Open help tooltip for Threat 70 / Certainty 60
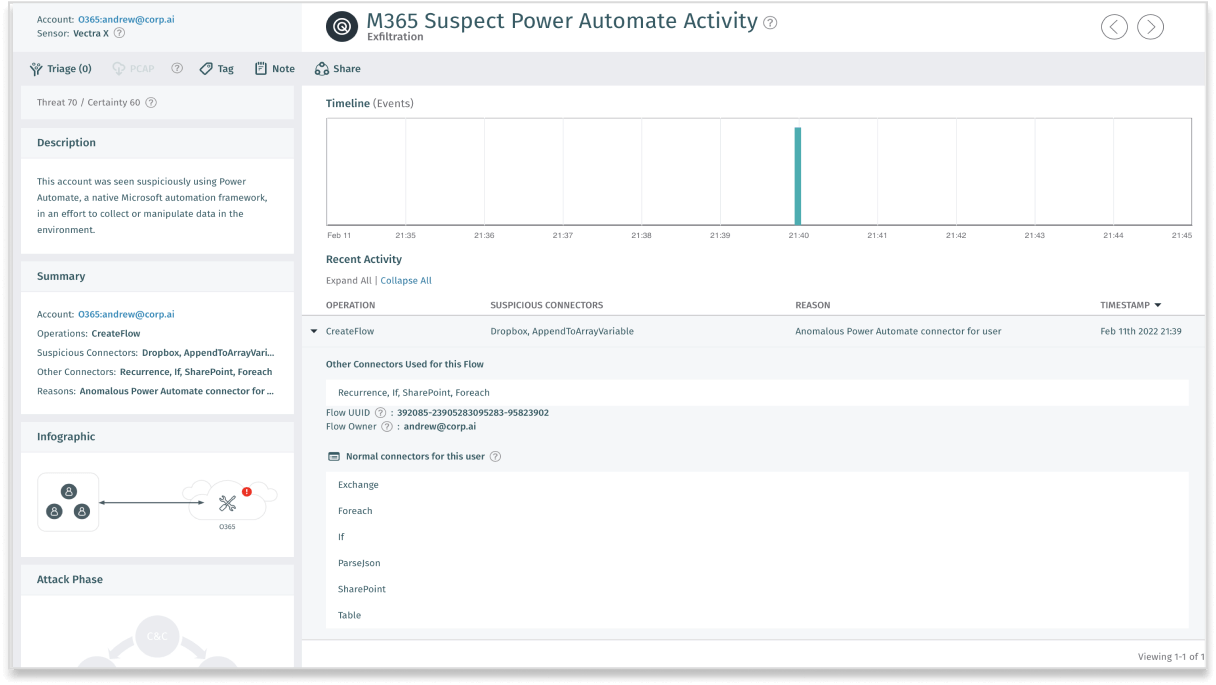Viewport: 1216px width, 685px height. (150, 102)
